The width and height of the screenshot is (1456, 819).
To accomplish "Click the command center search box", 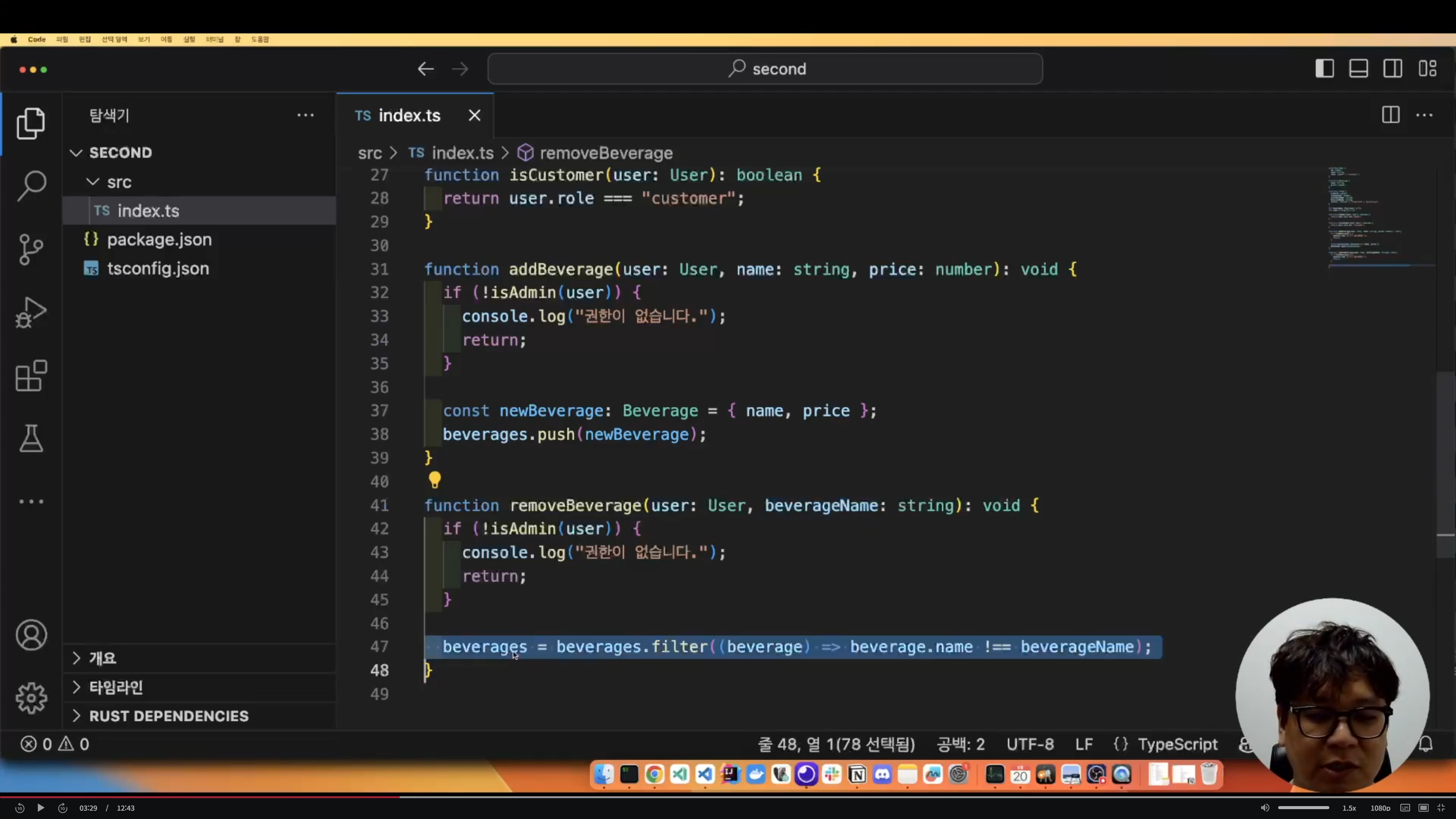I will [765, 69].
